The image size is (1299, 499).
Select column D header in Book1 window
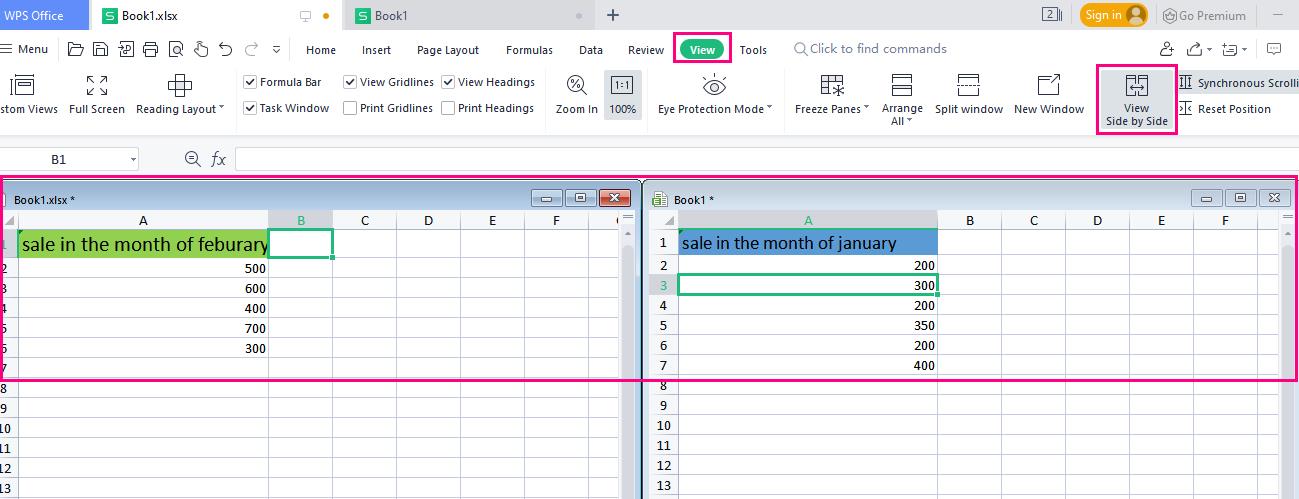click(1097, 220)
